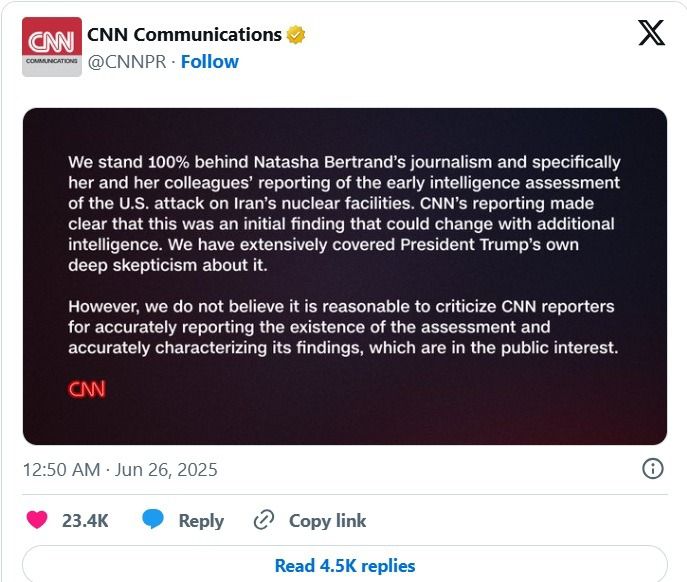The image size is (687, 582).
Task: Read 4.5K replies
Action: (x=345, y=565)
